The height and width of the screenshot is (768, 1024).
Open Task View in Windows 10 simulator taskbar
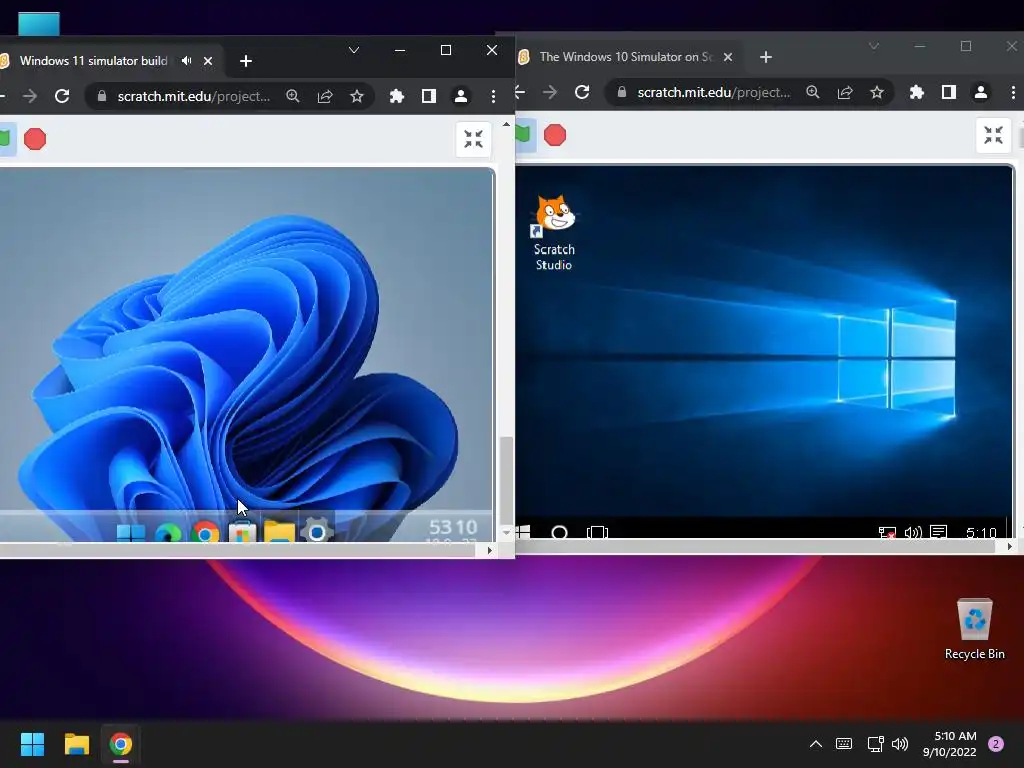[x=598, y=532]
